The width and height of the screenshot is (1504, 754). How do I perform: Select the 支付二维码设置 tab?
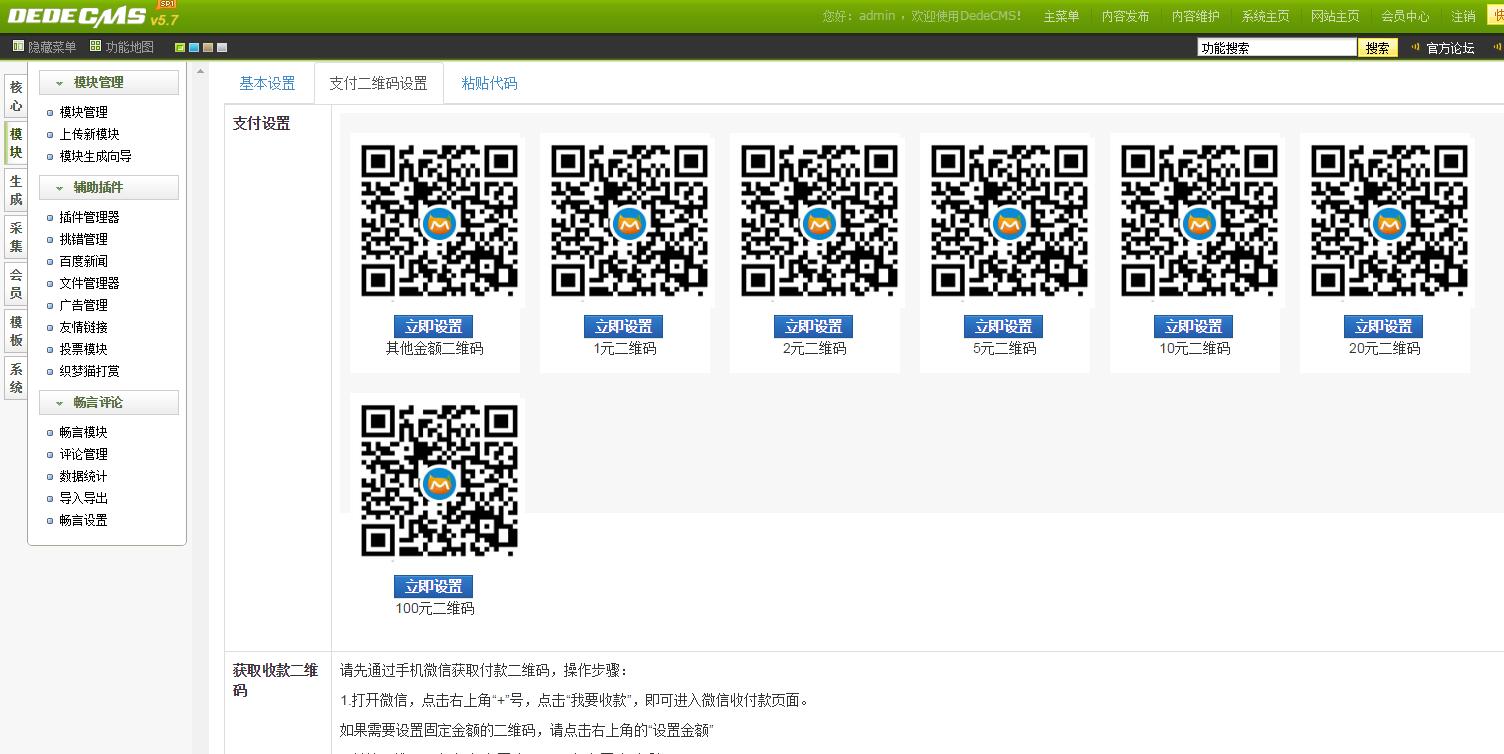click(378, 83)
